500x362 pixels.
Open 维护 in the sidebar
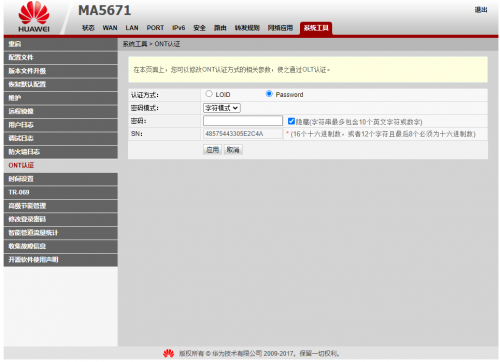61,98
